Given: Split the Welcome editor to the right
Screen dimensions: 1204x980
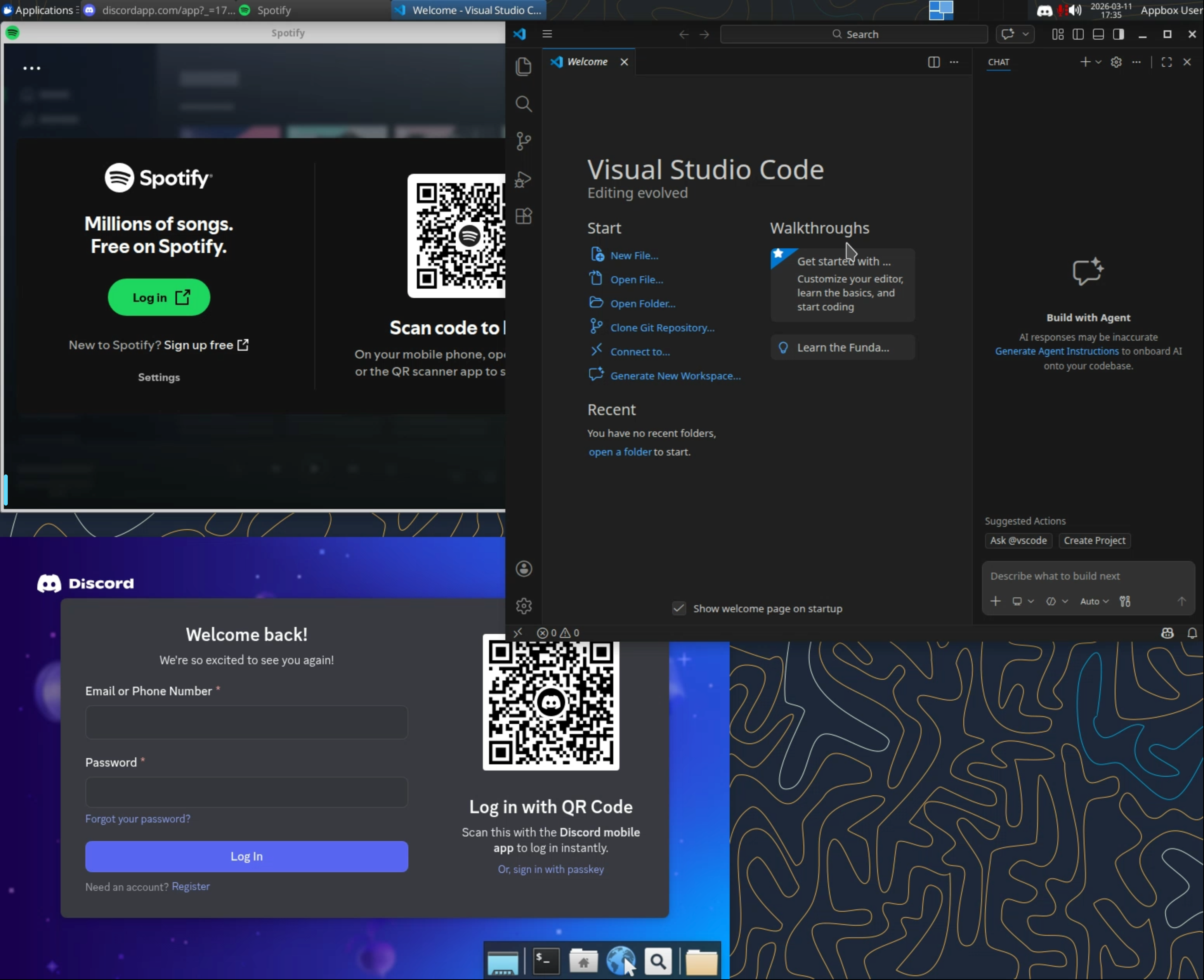Looking at the screenshot, I should coord(933,62).
